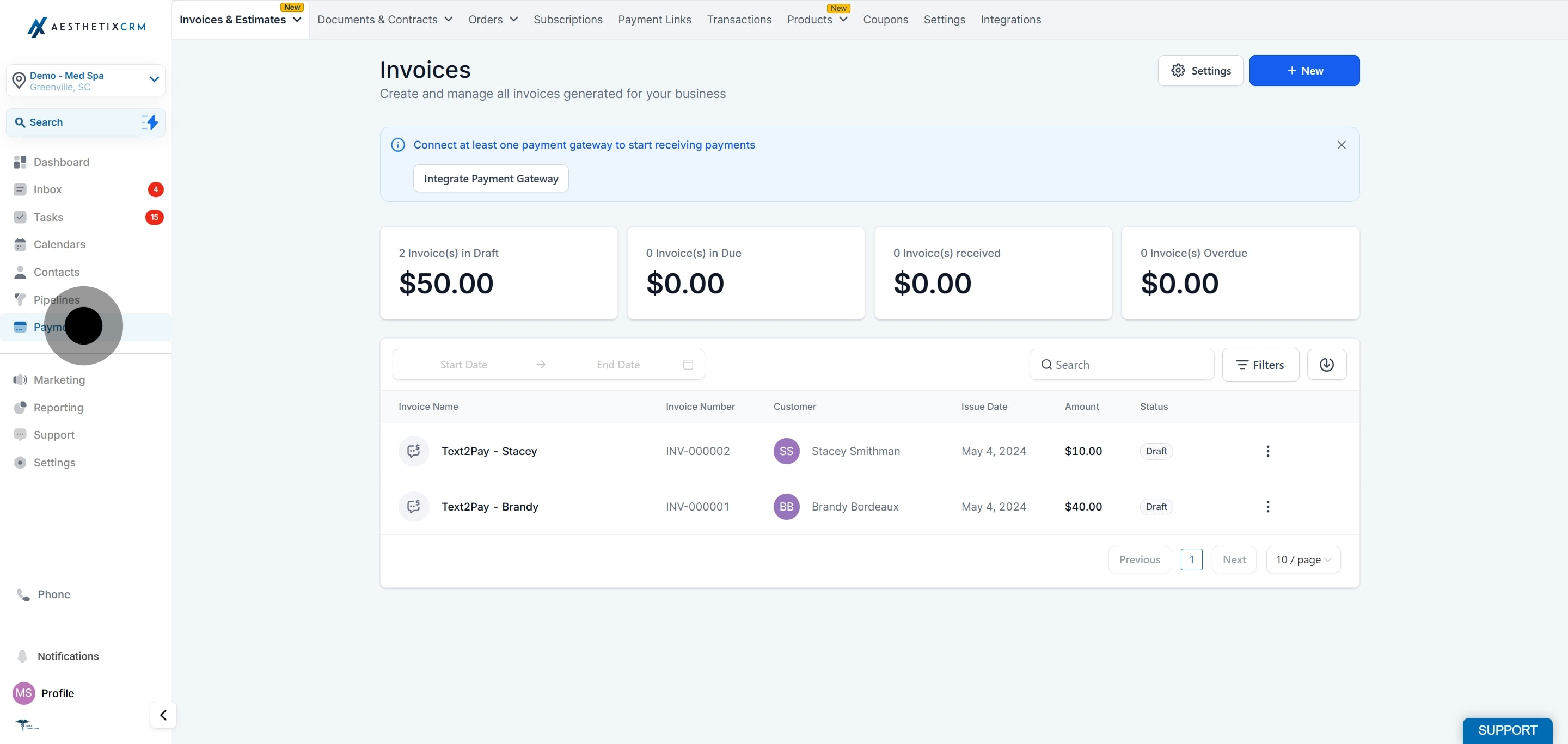Image resolution: width=1568 pixels, height=744 pixels.
Task: Open invoice INV-000002
Action: (x=697, y=451)
